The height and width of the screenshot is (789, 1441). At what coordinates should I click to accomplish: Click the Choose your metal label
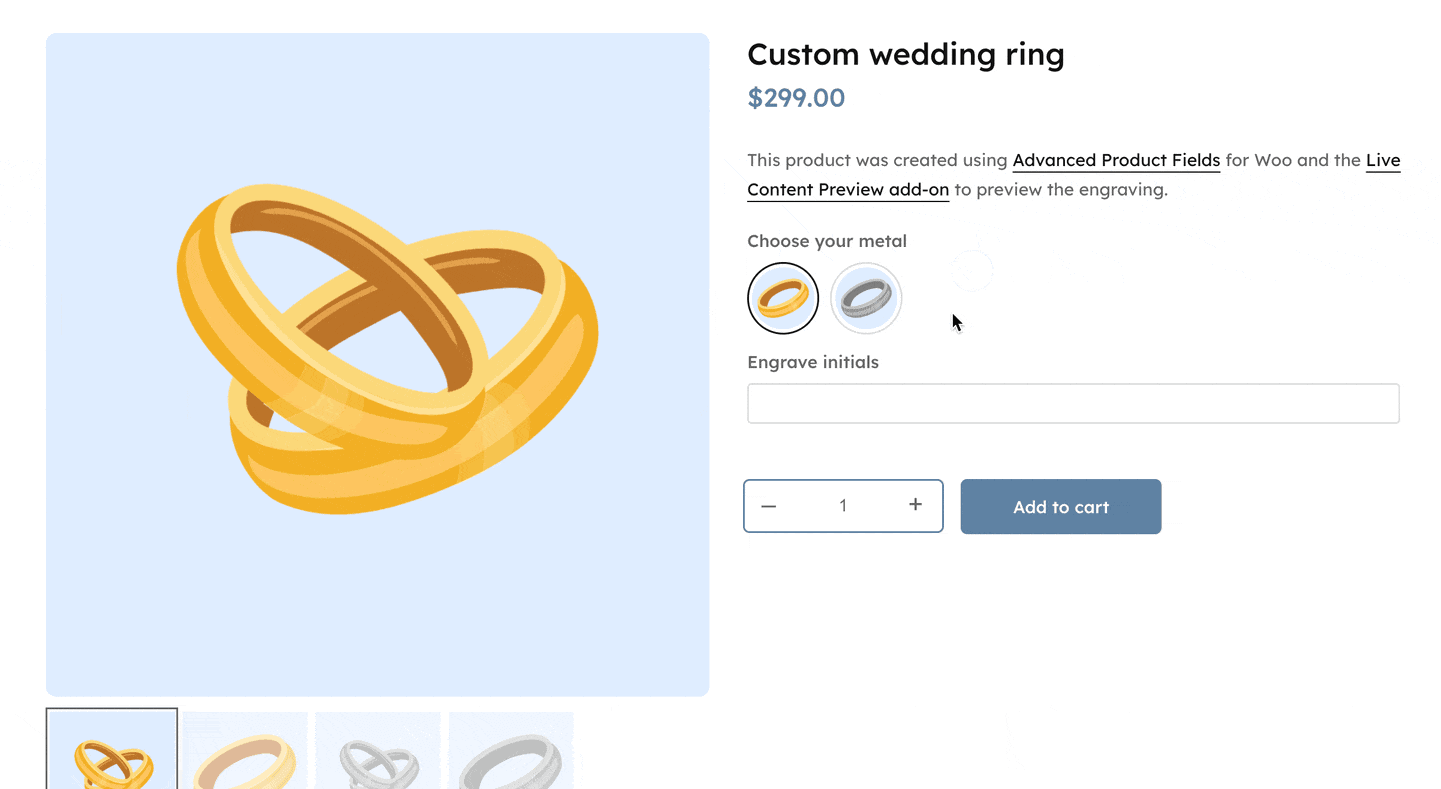point(827,241)
